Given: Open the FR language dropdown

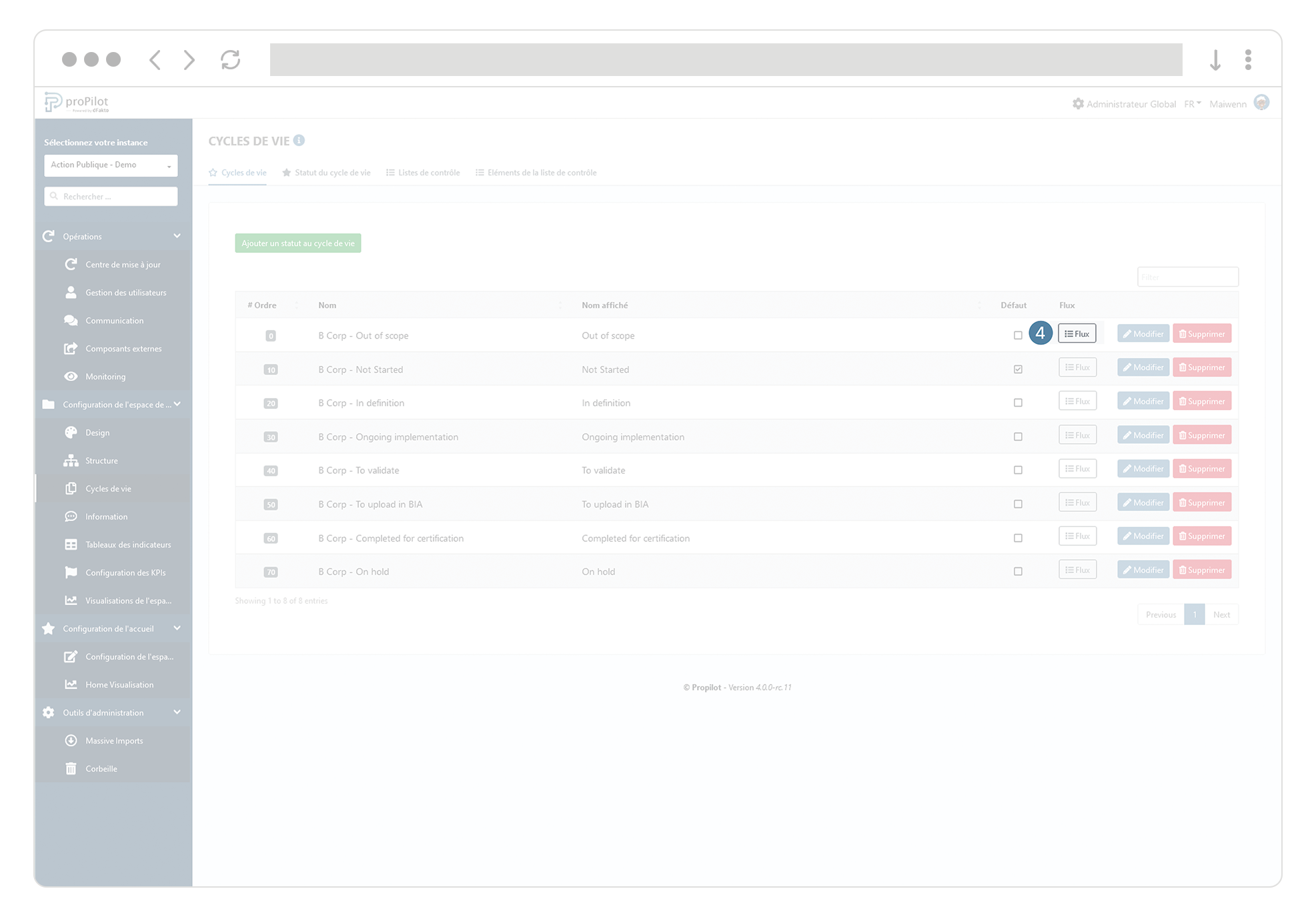Looking at the screenshot, I should click(x=1191, y=103).
